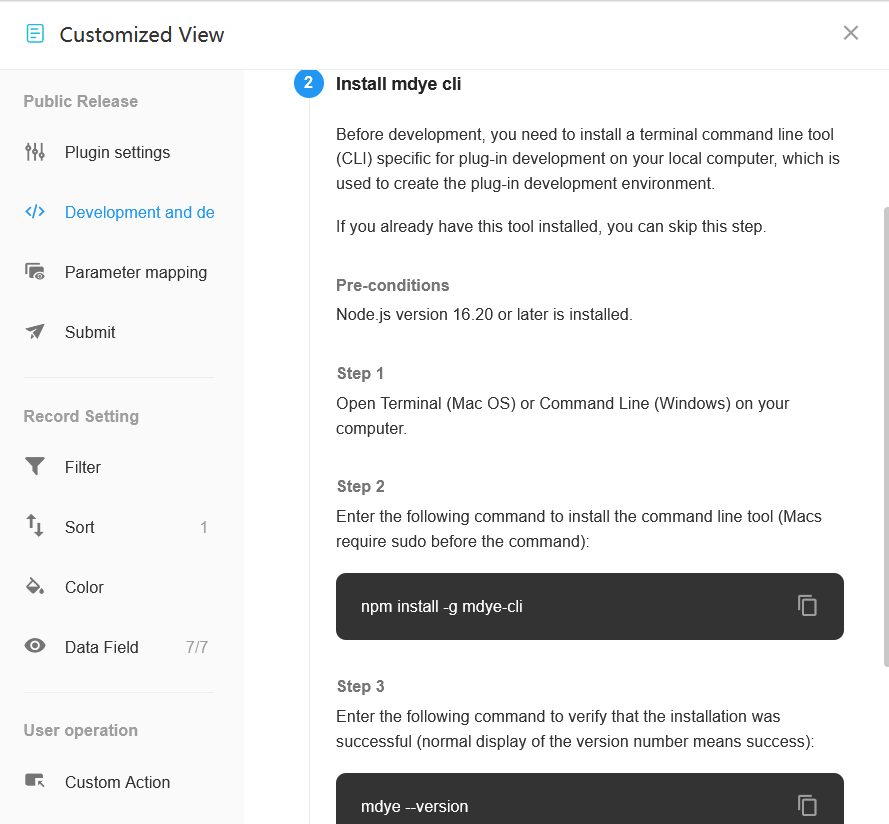Click the Submit paper plane icon

[x=35, y=332]
